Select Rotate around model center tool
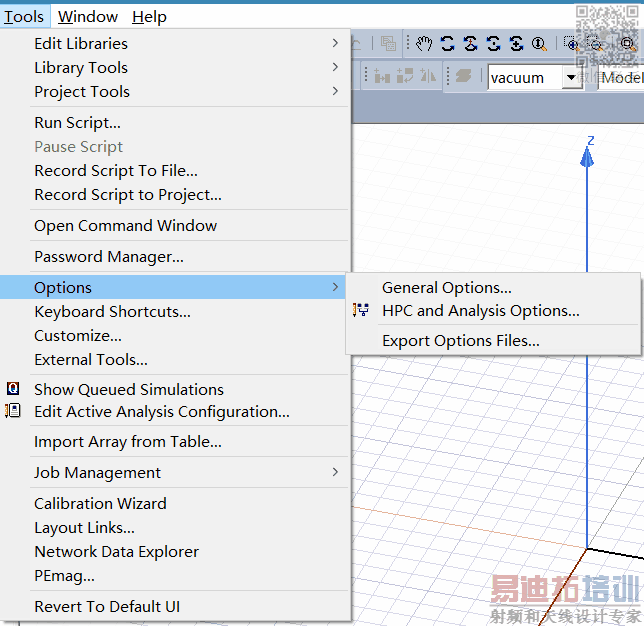 (470, 43)
